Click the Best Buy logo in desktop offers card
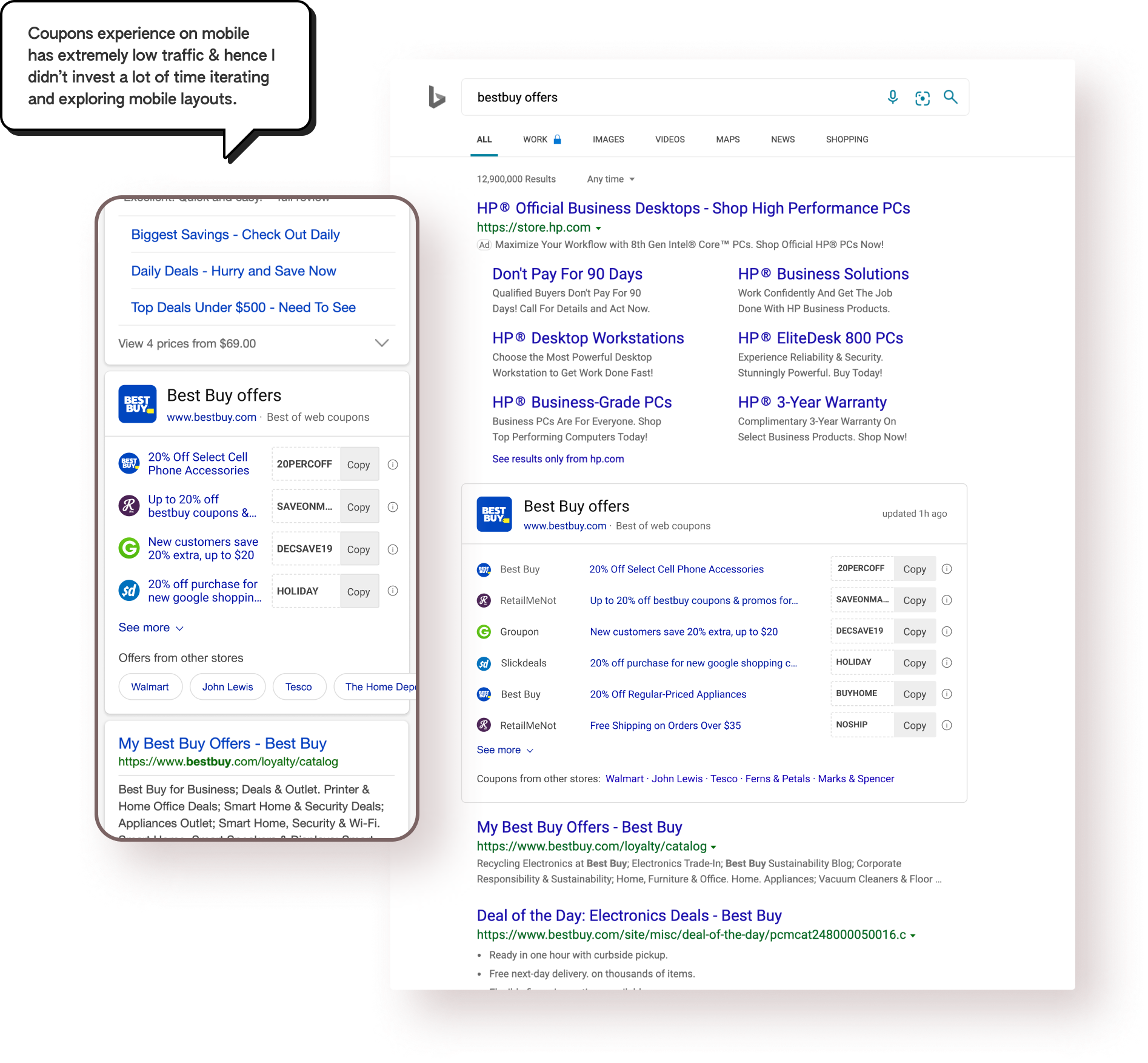The width and height of the screenshot is (1148, 1063). [x=494, y=514]
